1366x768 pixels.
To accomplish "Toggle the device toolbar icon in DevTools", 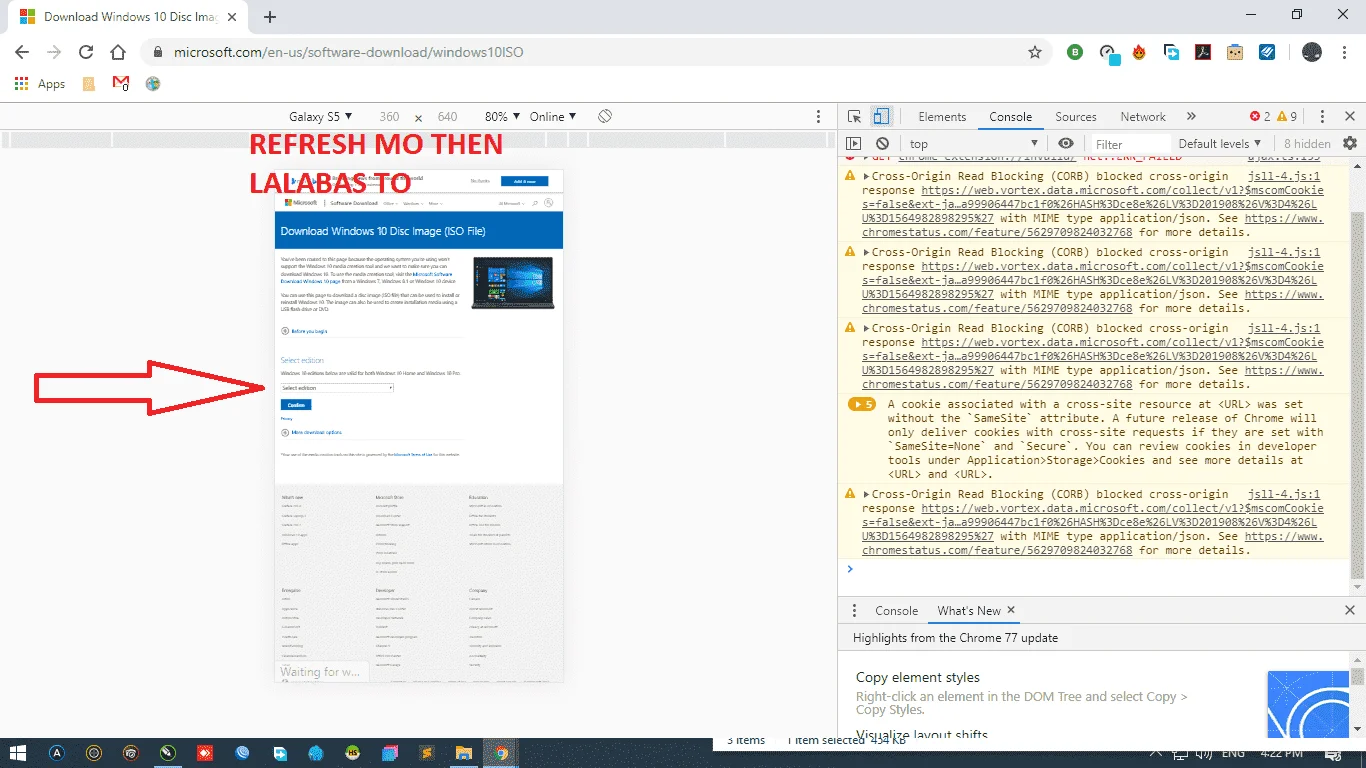I will coord(881,117).
